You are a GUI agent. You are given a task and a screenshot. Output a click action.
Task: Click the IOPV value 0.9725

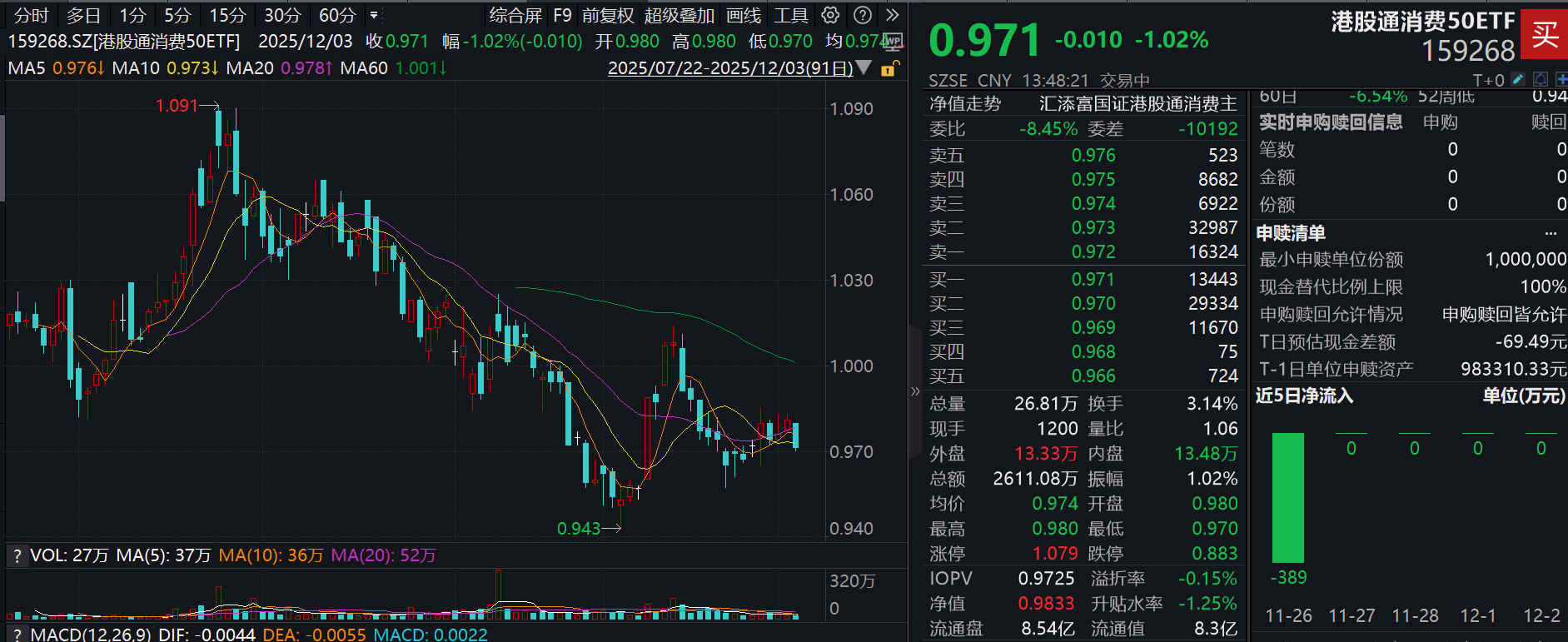tap(1046, 578)
